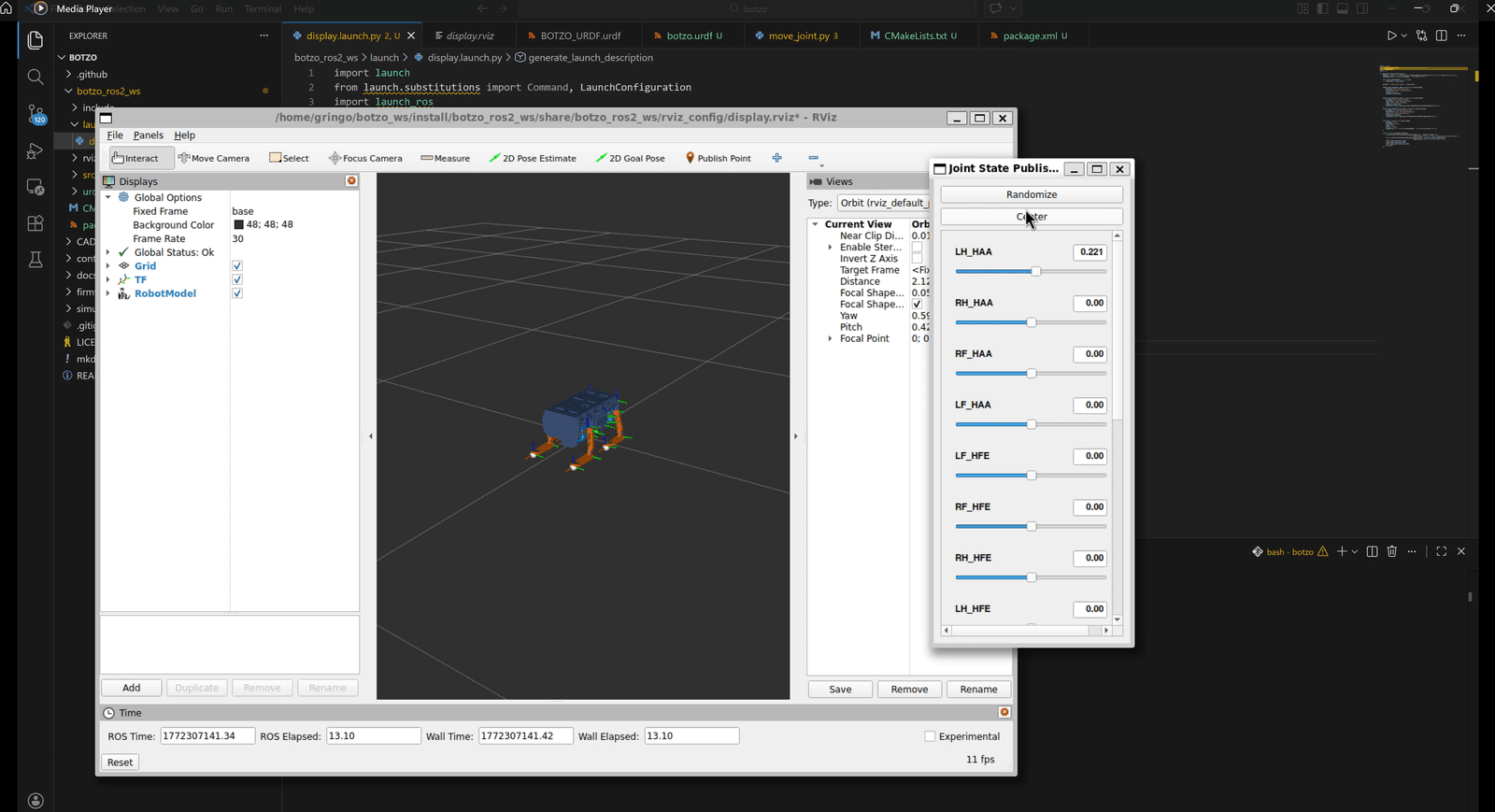
Task: Open VS Code Search in the activity bar
Action: tap(36, 77)
